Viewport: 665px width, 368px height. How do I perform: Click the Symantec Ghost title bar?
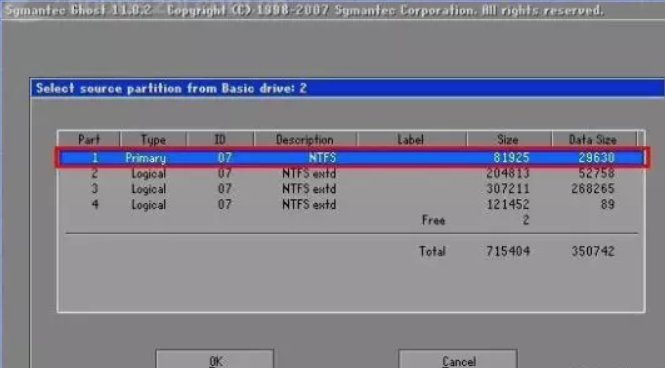tap(332, 10)
